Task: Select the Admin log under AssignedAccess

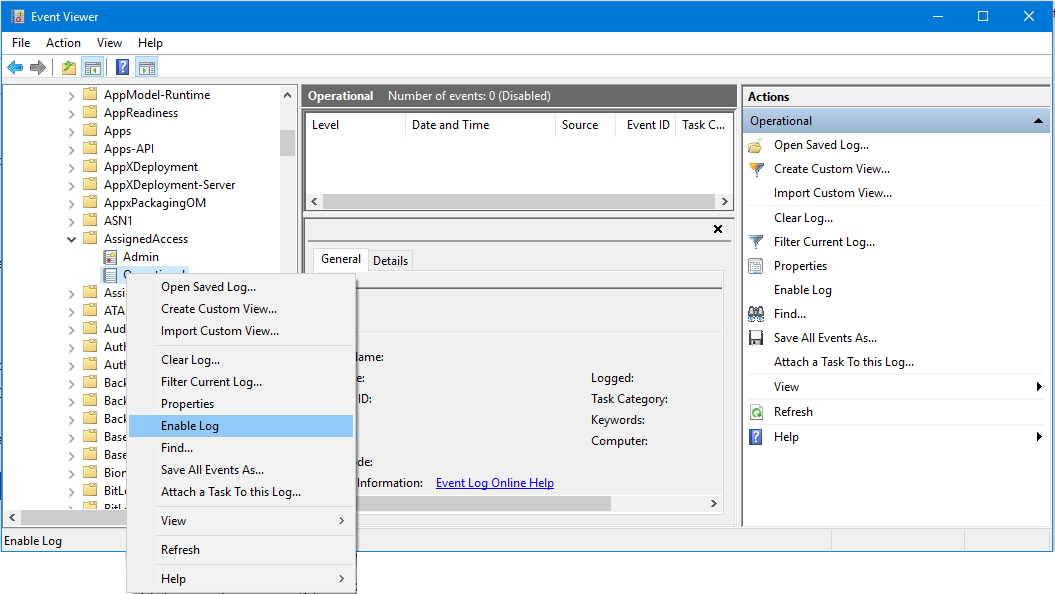Action: pyautogui.click(x=141, y=257)
